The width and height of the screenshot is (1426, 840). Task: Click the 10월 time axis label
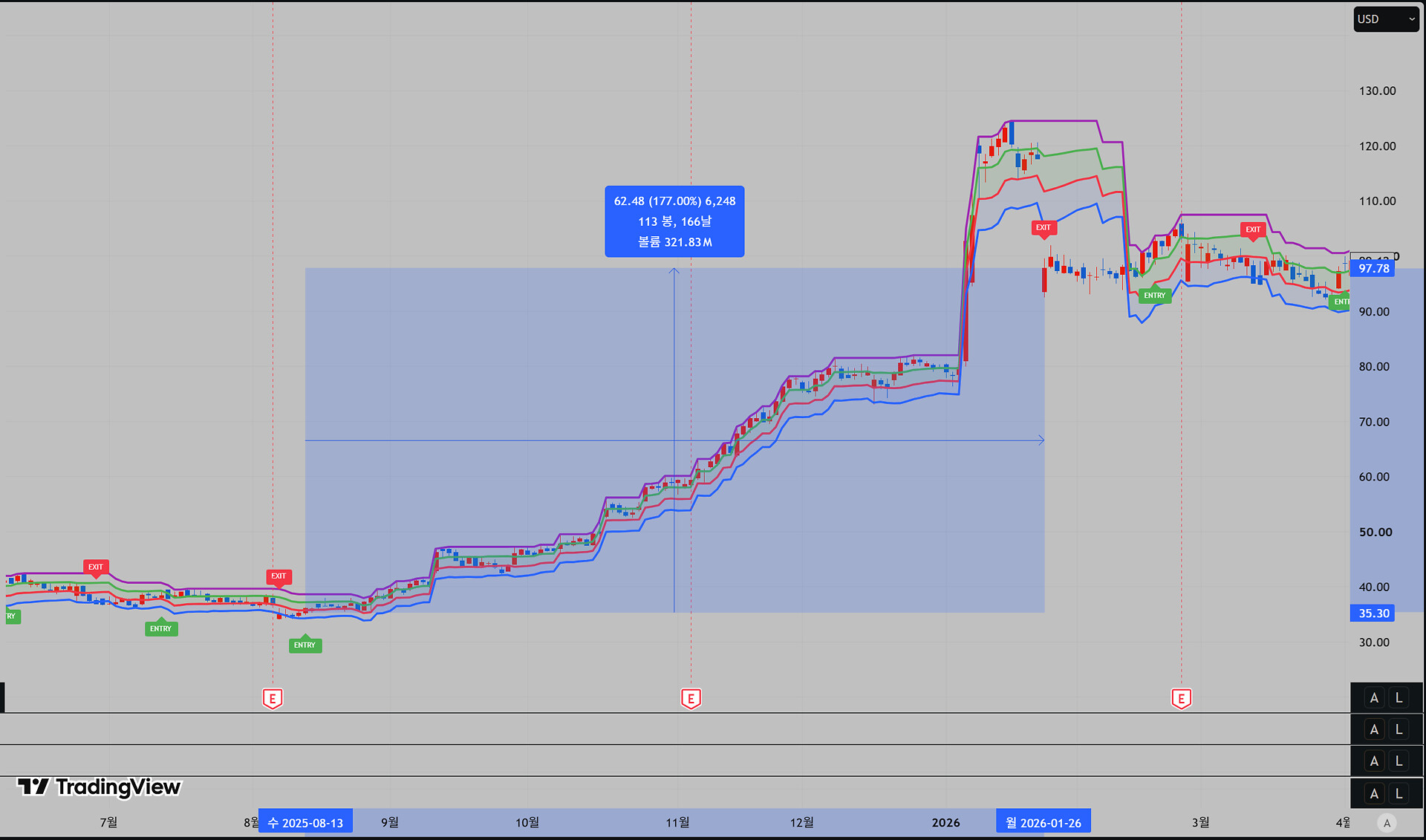pos(527,822)
